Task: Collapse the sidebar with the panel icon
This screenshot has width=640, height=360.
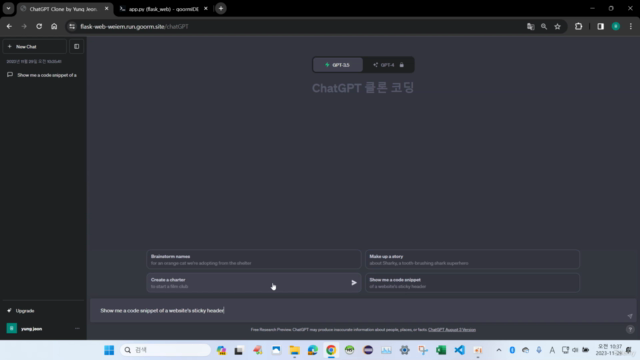Action: tap(76, 47)
